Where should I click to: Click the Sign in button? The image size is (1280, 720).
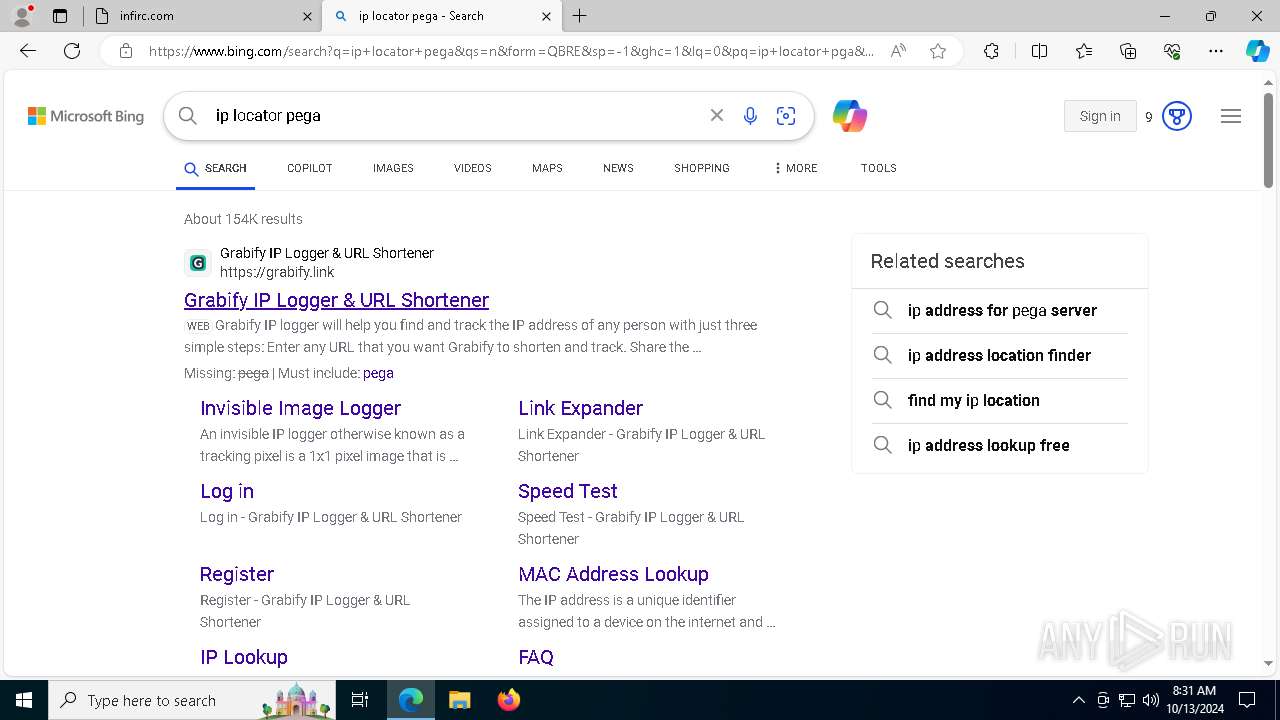pyautogui.click(x=1100, y=116)
